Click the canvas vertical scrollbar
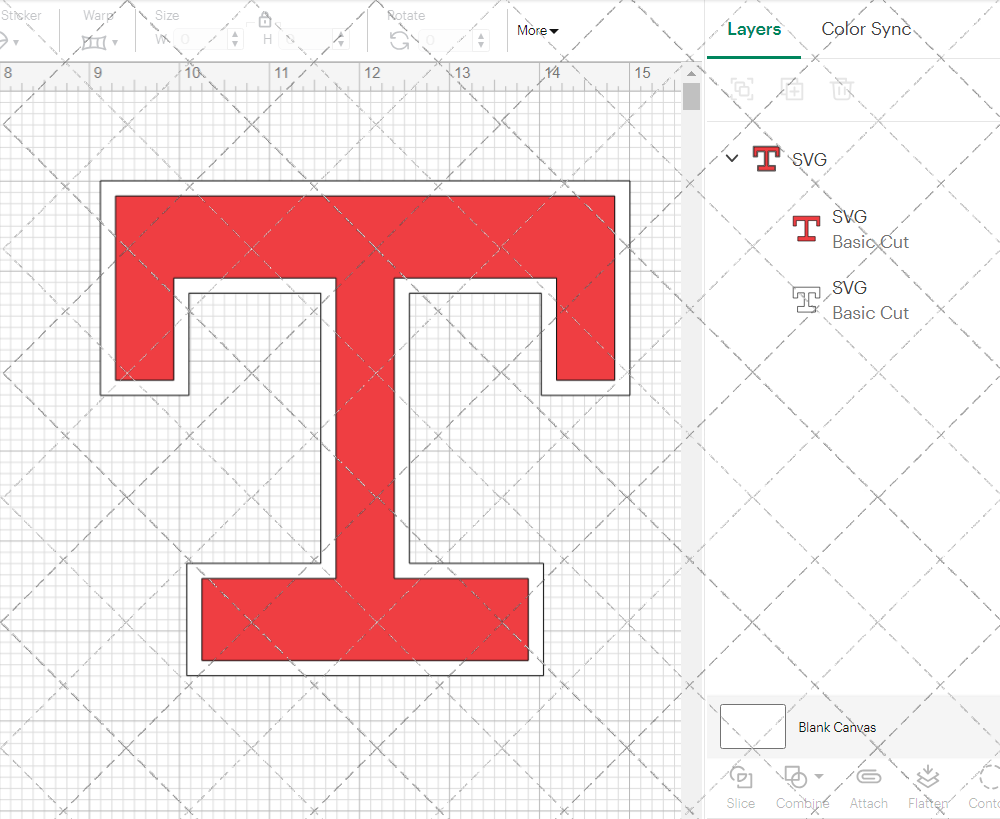 tap(691, 98)
